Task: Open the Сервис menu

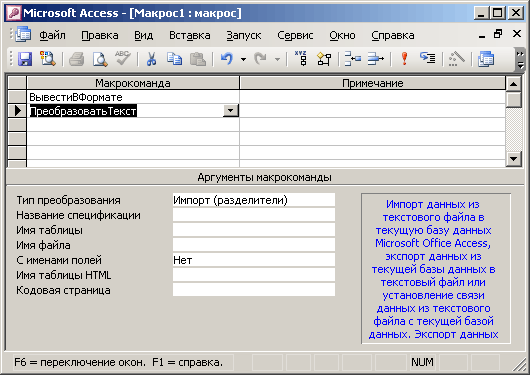Action: (295, 36)
